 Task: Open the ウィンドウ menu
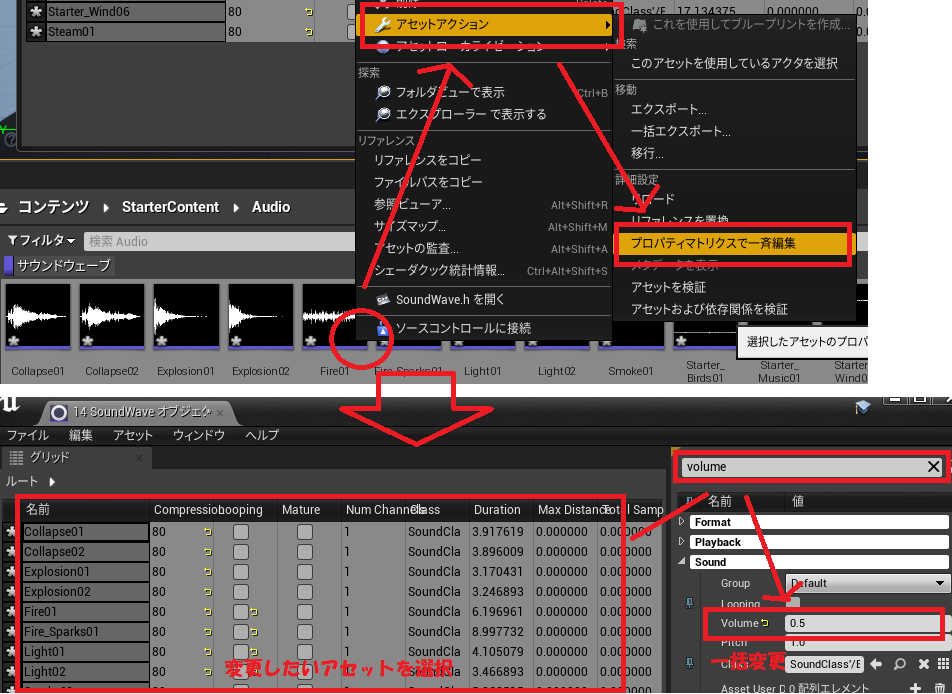click(x=199, y=435)
